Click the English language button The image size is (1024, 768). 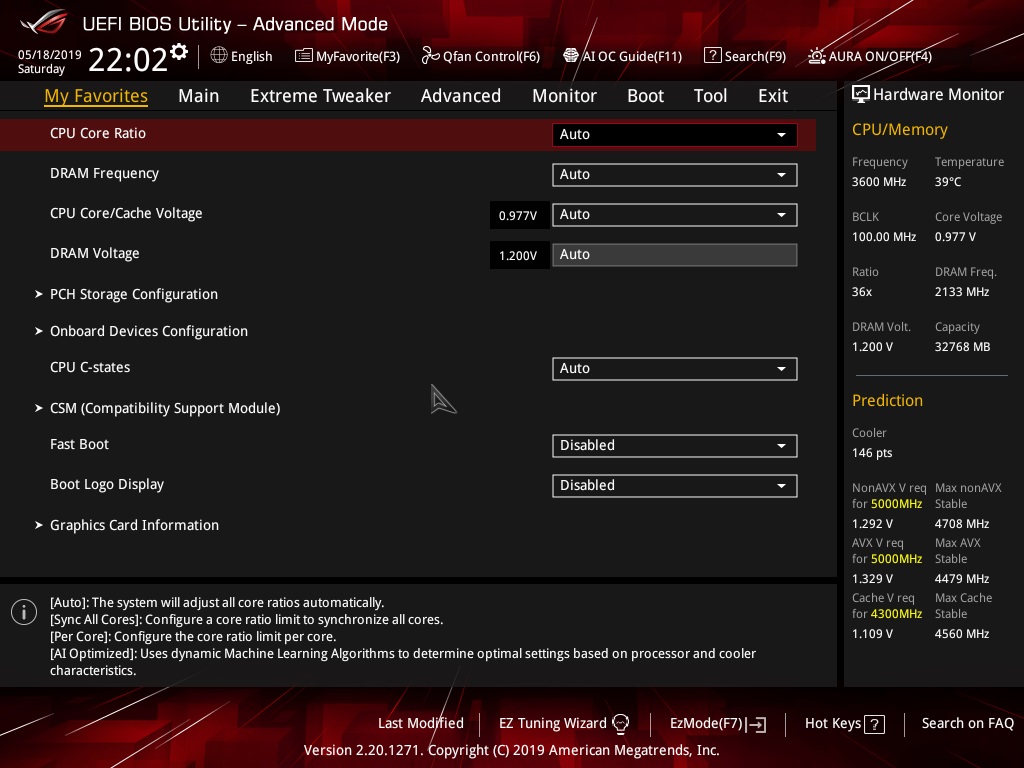(x=242, y=56)
